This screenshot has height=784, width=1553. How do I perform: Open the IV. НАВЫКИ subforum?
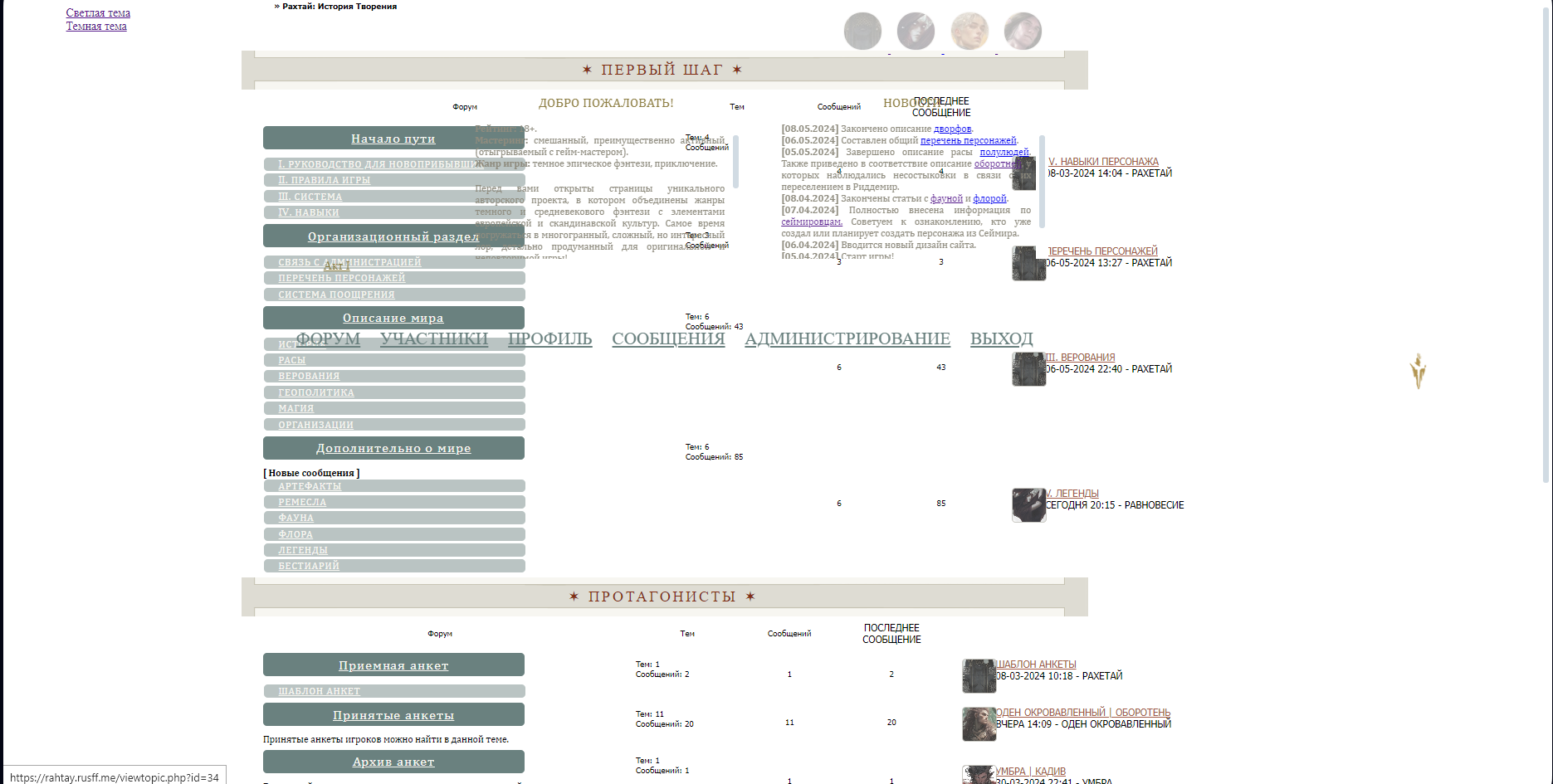pos(309,212)
